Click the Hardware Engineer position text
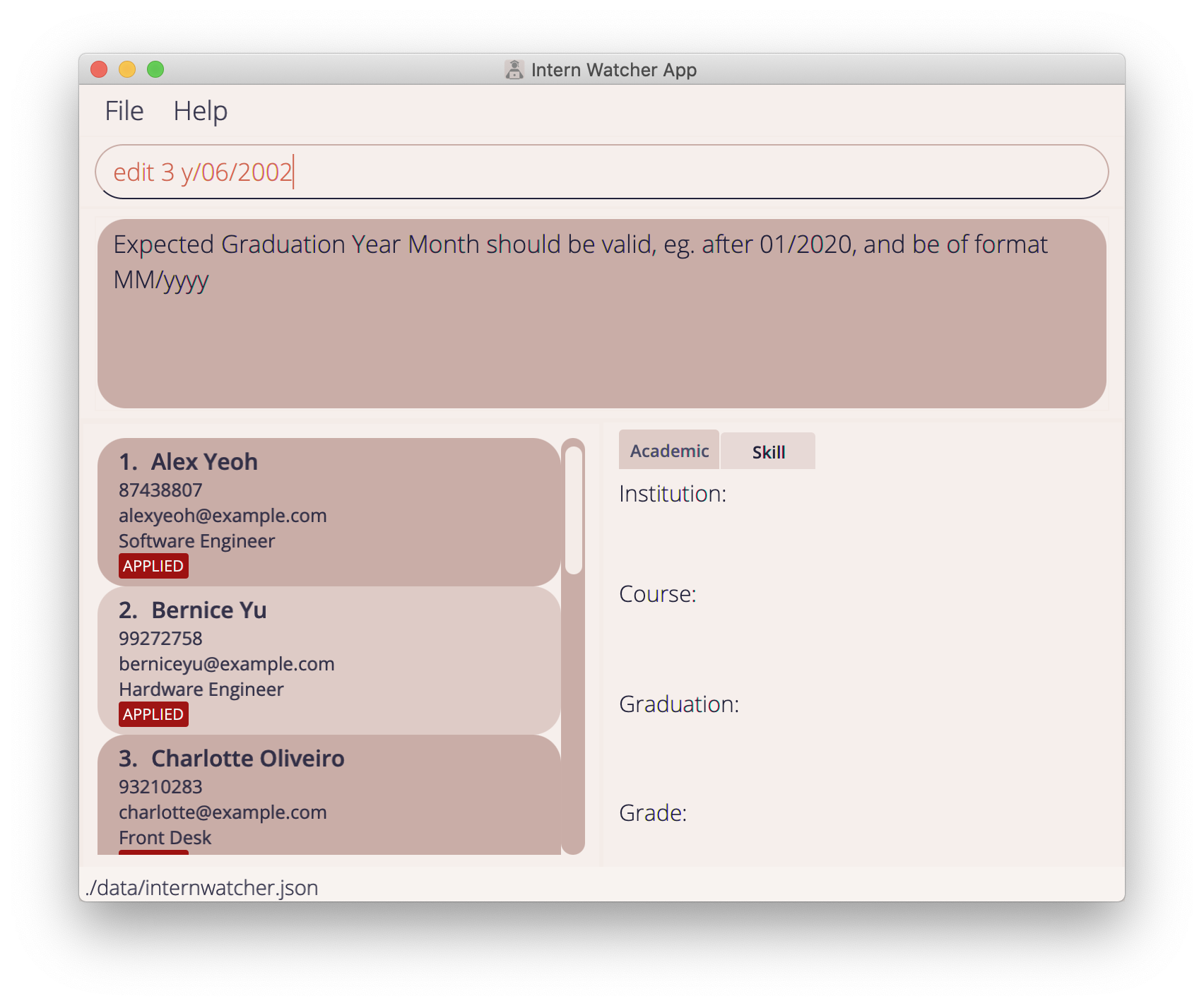Image resolution: width=1204 pixels, height=1006 pixels. point(201,690)
